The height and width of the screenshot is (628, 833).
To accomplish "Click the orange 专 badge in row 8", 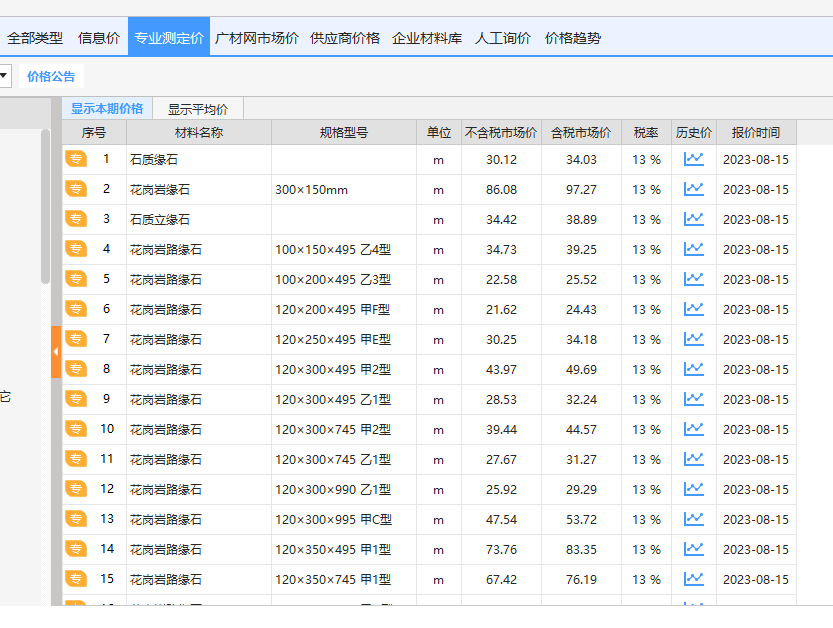I will [76, 369].
